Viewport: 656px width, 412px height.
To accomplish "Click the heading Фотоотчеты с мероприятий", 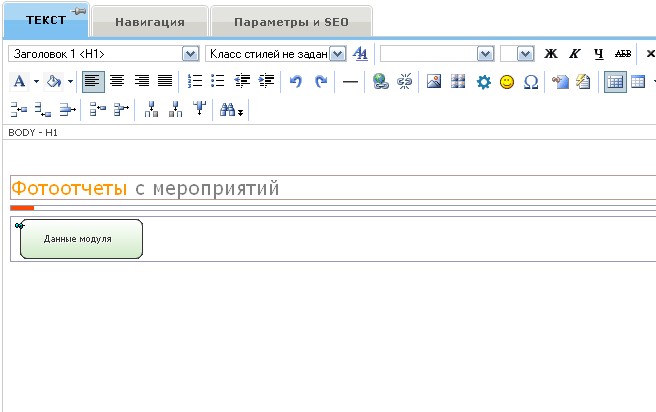I will coord(145,188).
